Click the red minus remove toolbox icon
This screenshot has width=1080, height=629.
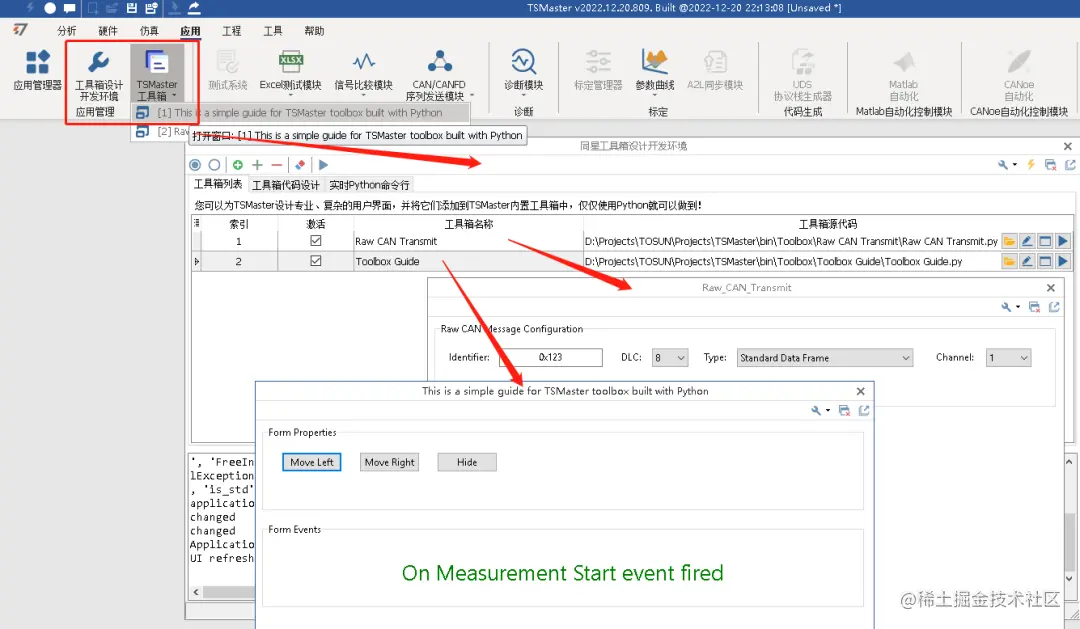(277, 165)
